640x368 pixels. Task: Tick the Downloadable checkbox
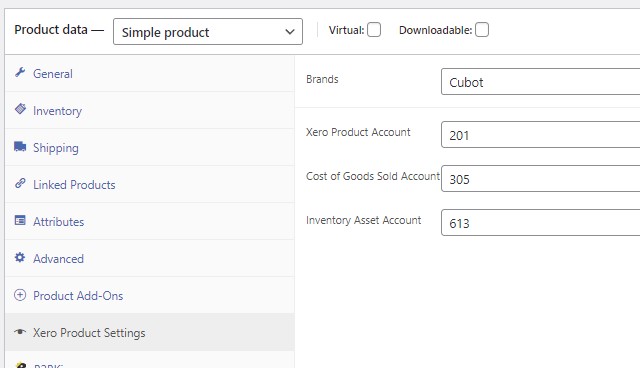pyautogui.click(x=482, y=30)
